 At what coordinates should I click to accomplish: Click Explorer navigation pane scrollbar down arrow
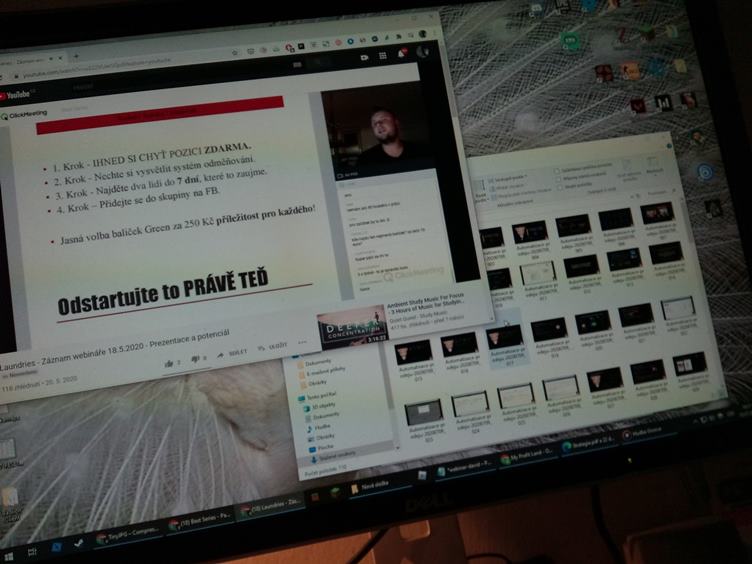(398, 447)
